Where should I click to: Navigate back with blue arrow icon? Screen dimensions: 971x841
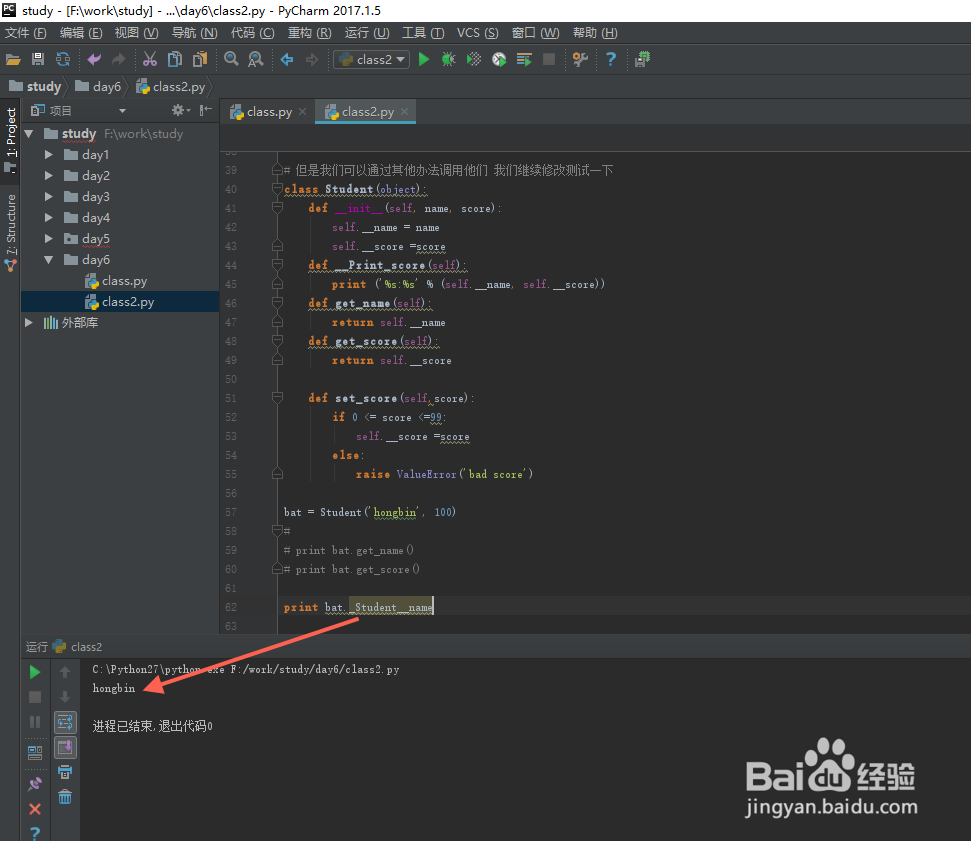(x=287, y=59)
